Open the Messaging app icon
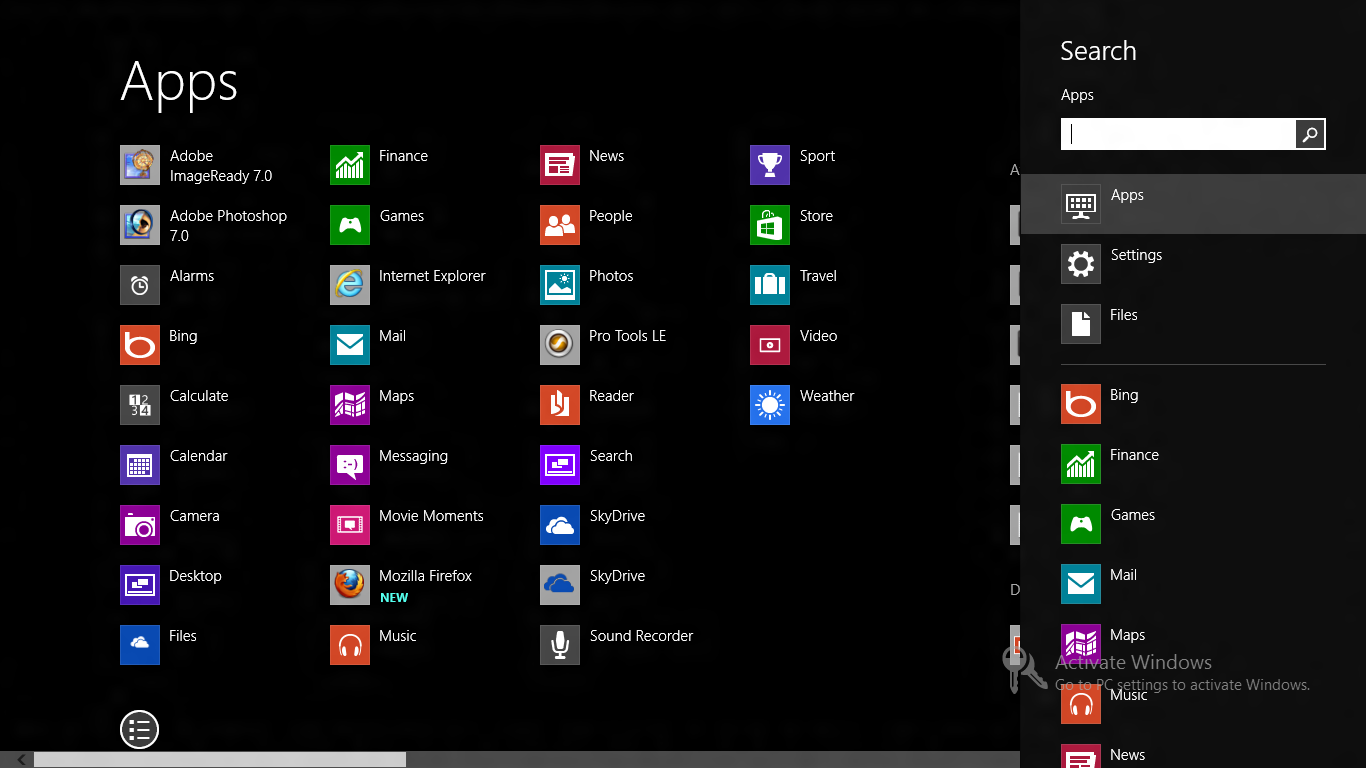 tap(350, 465)
